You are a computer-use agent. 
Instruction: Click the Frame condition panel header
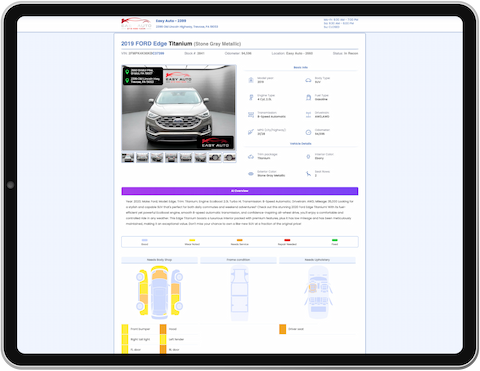tap(238, 260)
